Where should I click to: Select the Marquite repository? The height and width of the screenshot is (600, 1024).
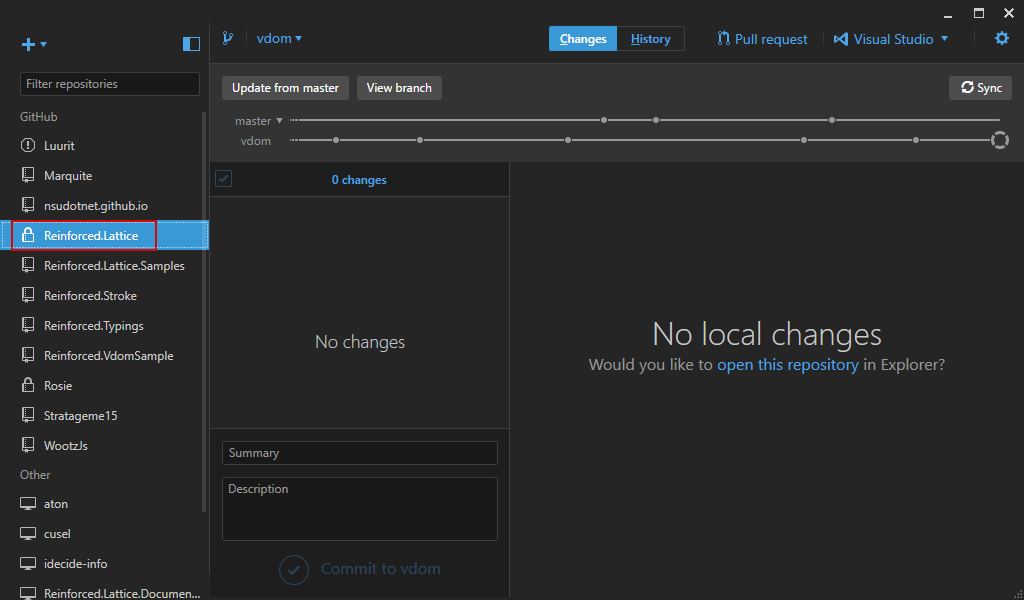click(104, 176)
